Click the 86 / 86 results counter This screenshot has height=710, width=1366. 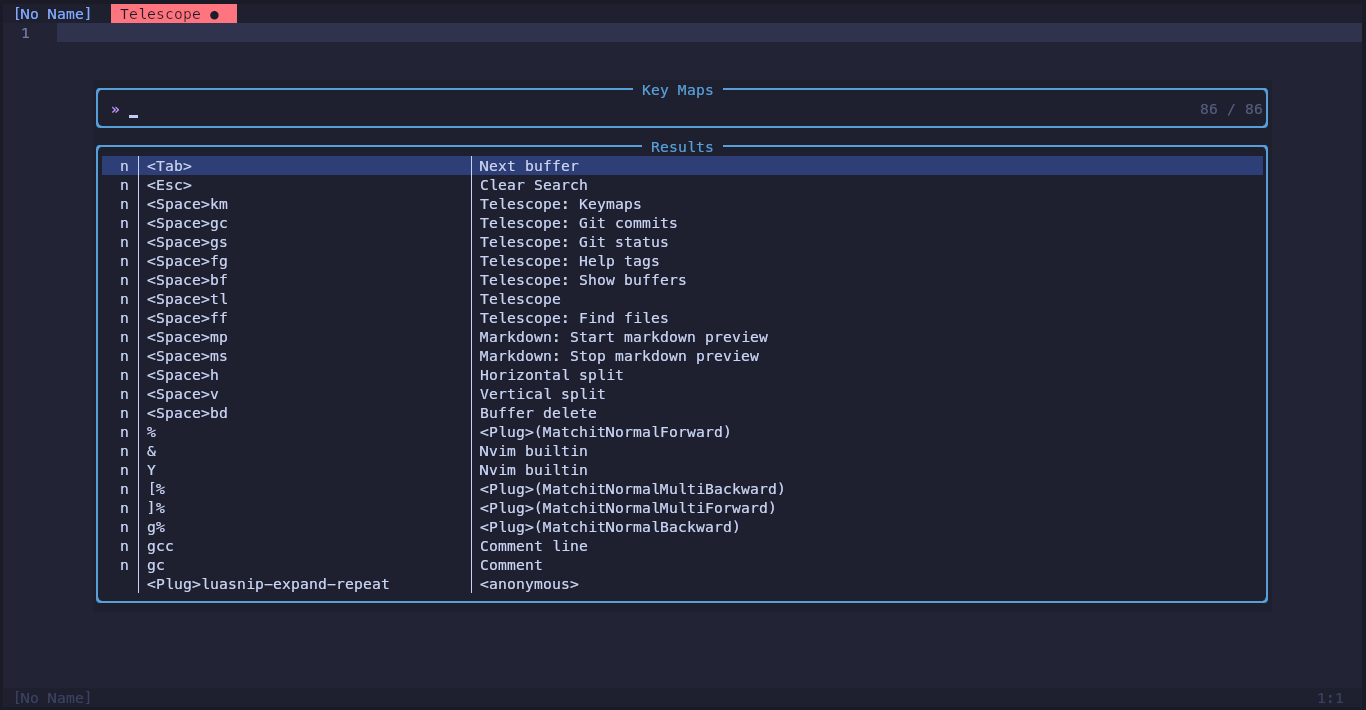coord(1231,109)
